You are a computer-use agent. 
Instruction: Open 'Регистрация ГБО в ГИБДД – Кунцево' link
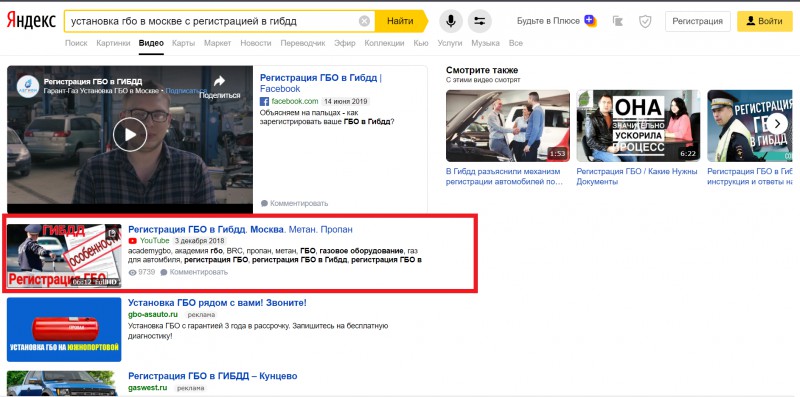click(213, 376)
